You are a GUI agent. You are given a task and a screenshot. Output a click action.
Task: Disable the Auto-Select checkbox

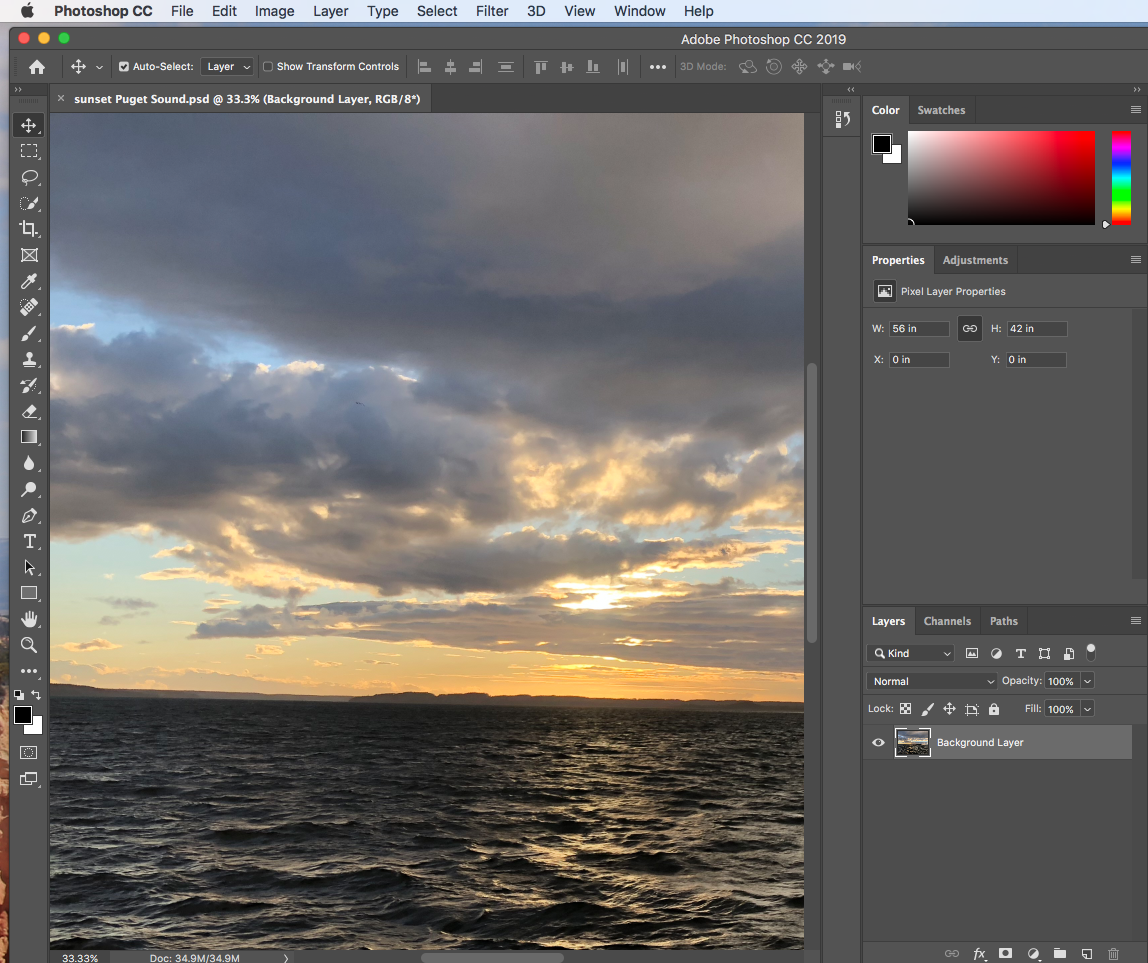tap(124, 67)
